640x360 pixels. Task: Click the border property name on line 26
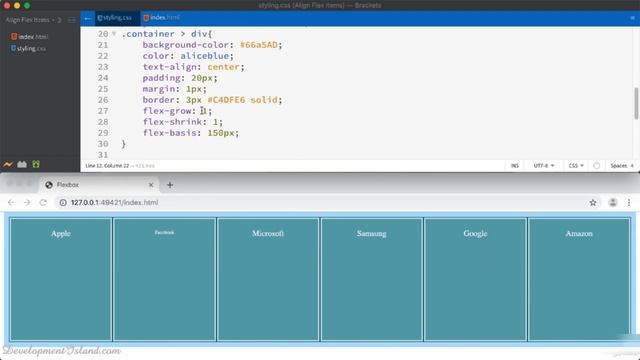159,100
